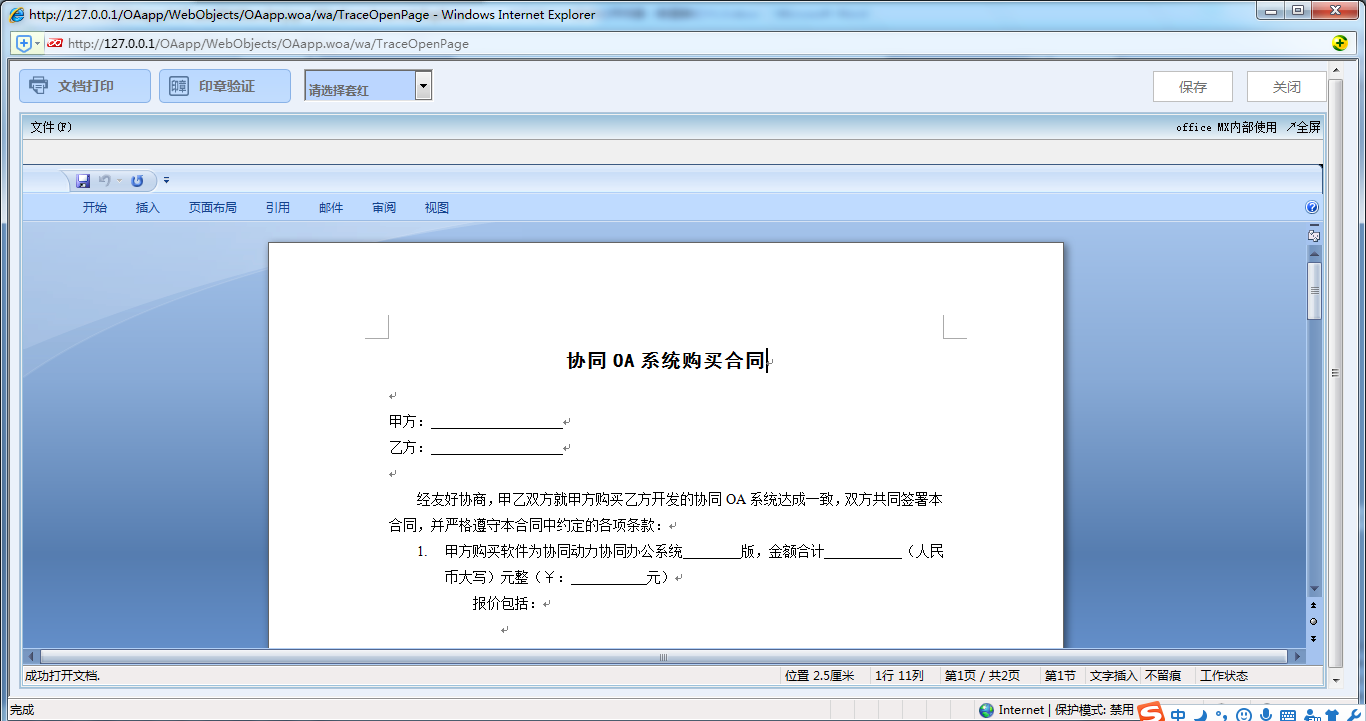Toggle 文字插入 insert mode in status bar

click(1113, 675)
